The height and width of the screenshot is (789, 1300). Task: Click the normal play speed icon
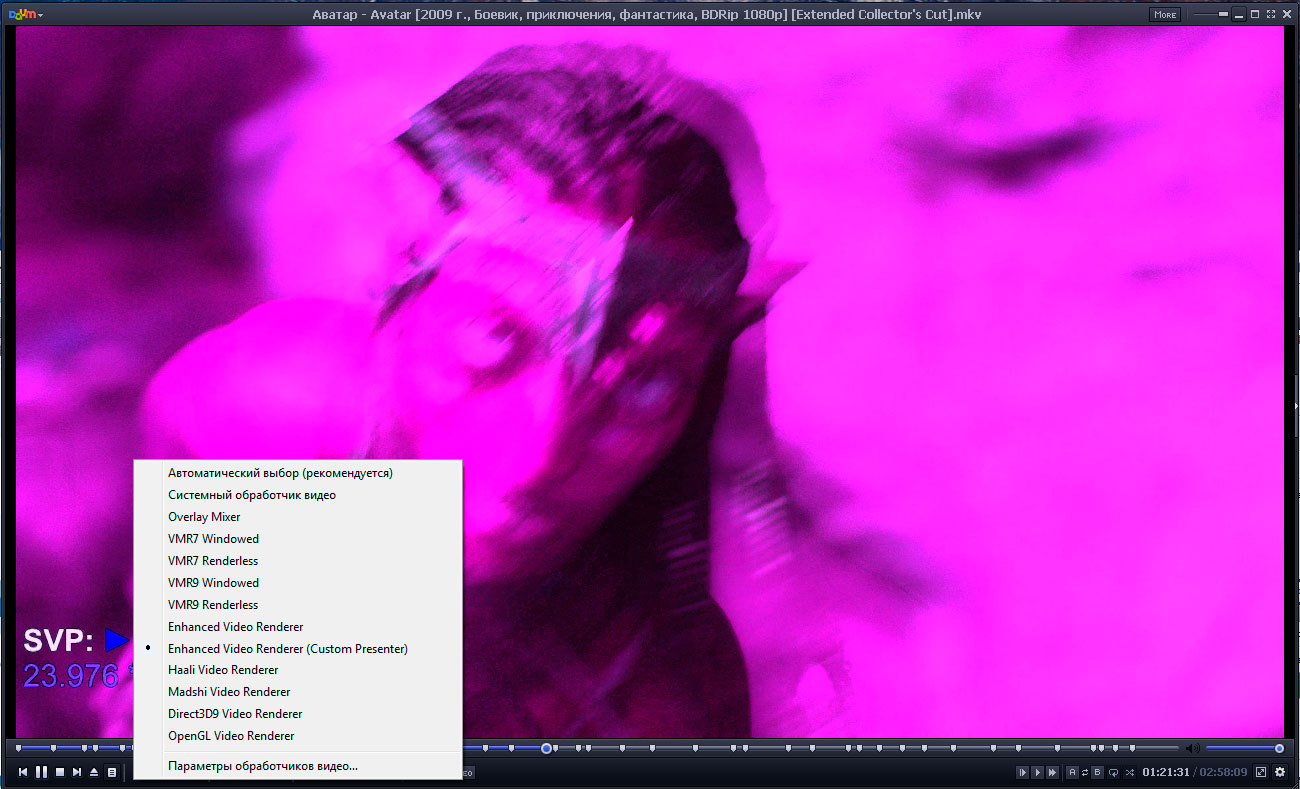(1037, 772)
